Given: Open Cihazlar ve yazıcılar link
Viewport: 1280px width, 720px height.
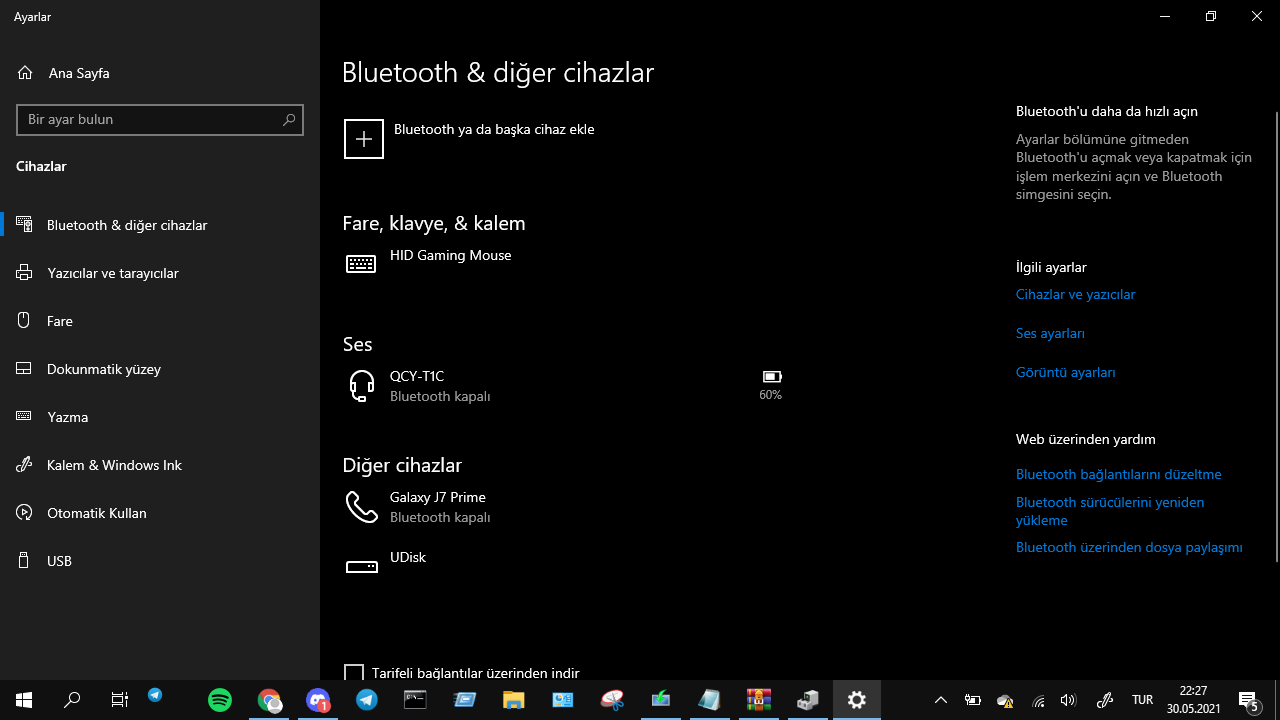Looking at the screenshot, I should click(1075, 294).
